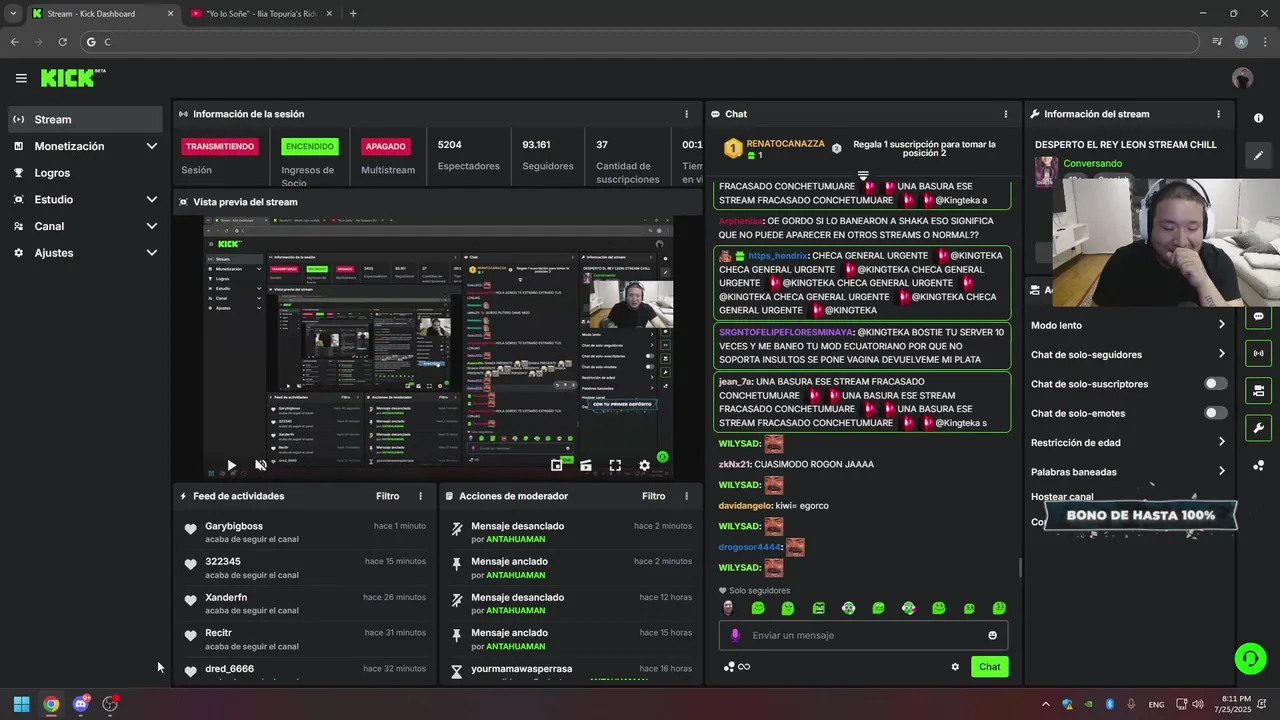Click the Kick logo

click(72, 78)
